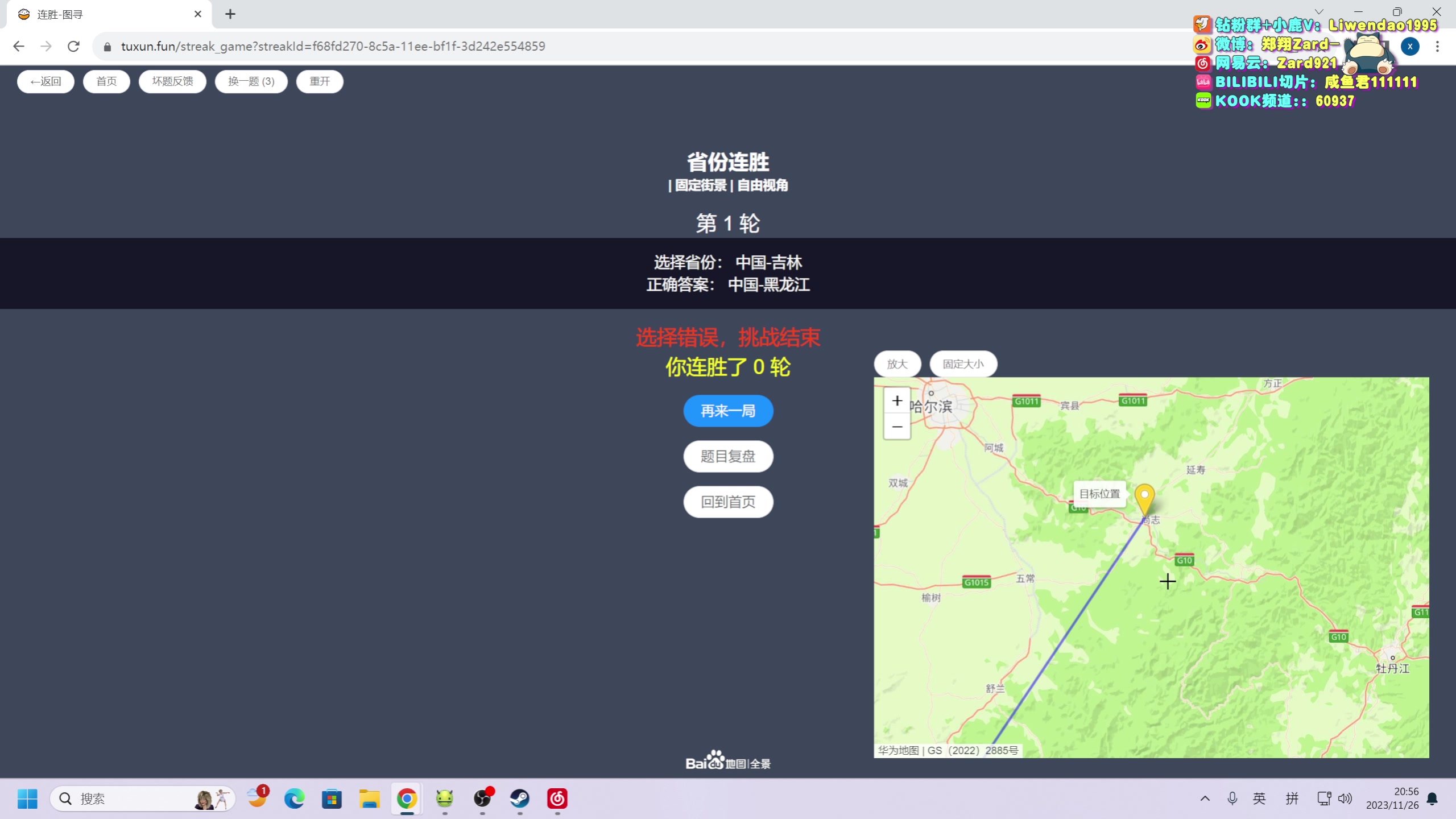Open Steam from the taskbar
This screenshot has height=819, width=1456.
(x=519, y=799)
